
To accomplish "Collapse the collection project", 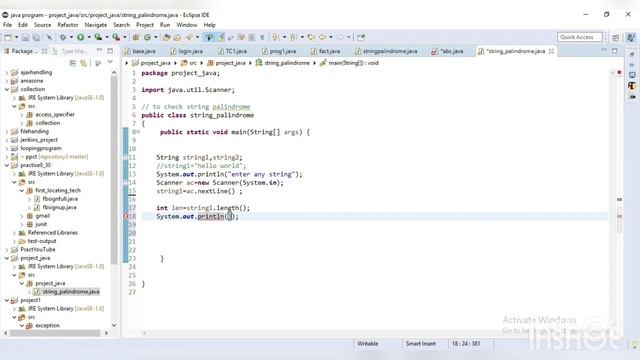I will [7, 89].
